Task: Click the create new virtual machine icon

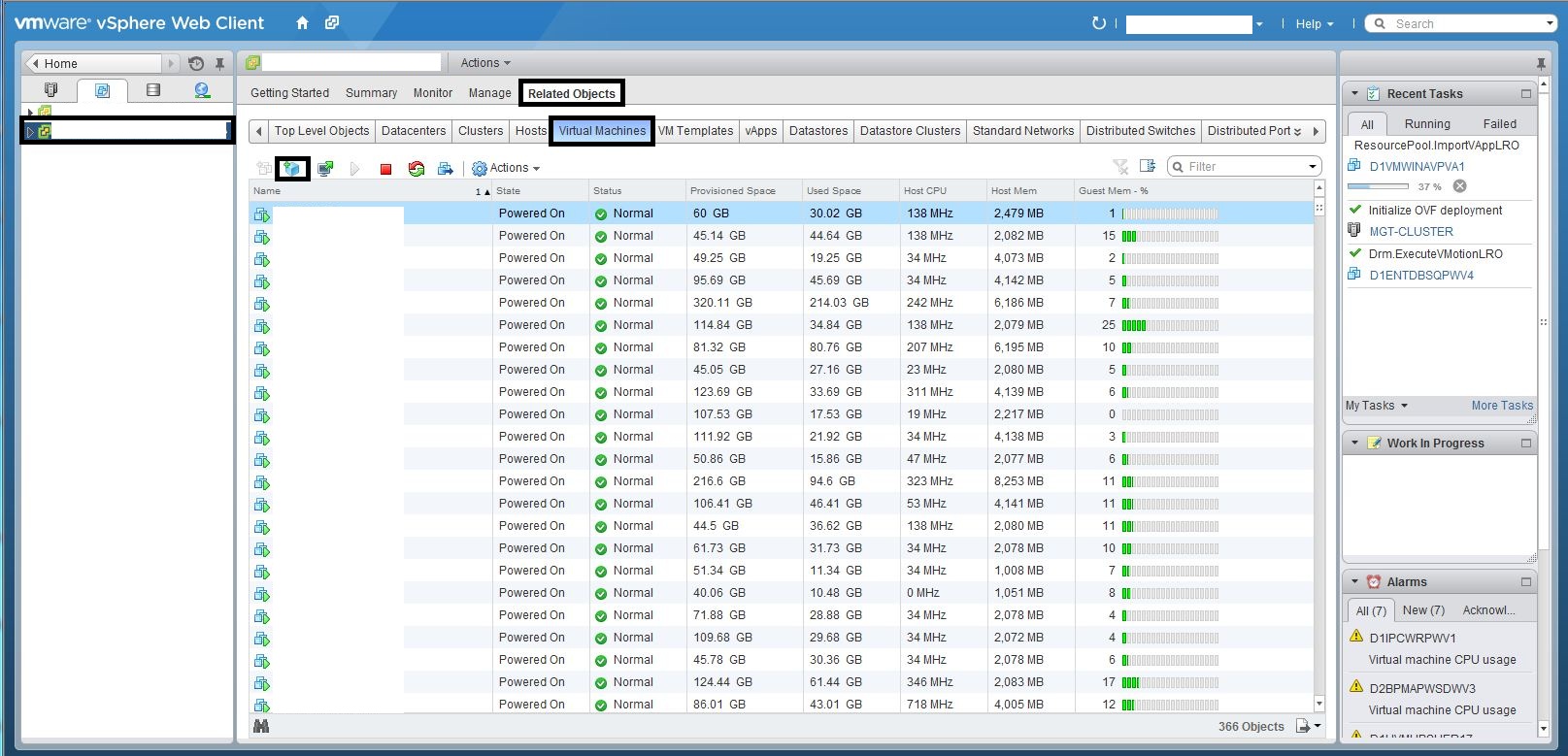Action: 292,169
